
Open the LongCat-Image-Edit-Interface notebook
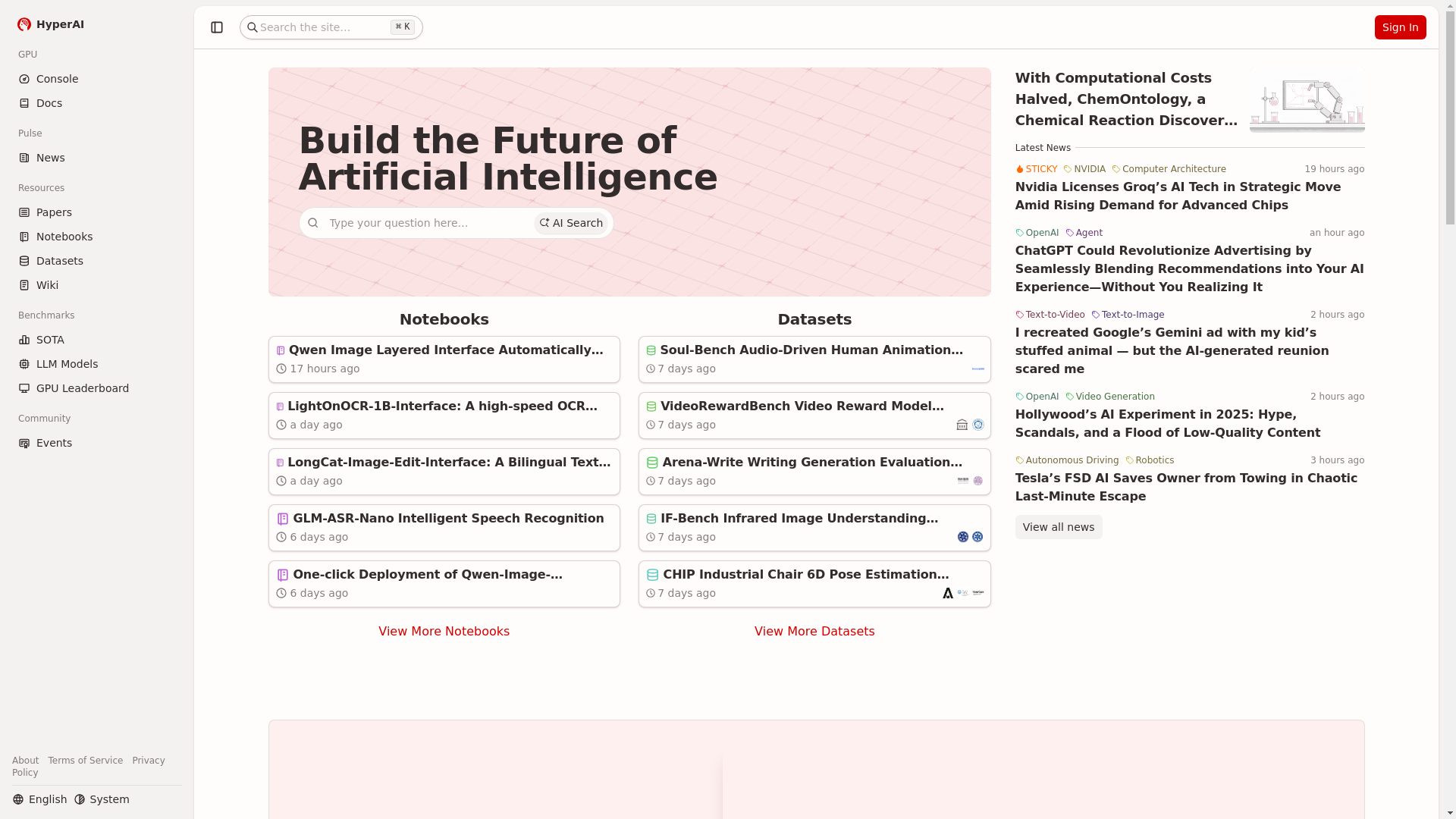coord(444,472)
